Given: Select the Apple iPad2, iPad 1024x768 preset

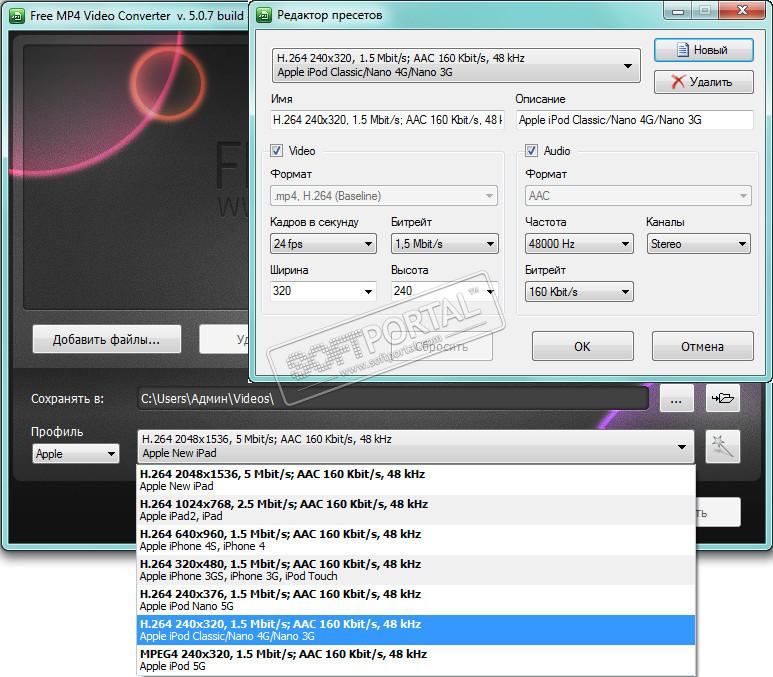Looking at the screenshot, I should (416, 510).
